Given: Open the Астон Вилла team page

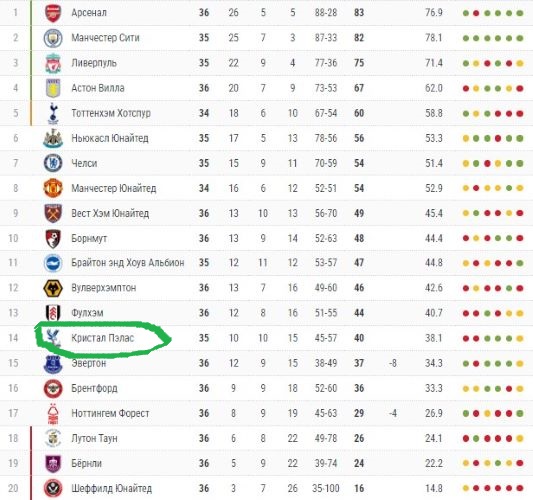Looking at the screenshot, I should [98, 88].
